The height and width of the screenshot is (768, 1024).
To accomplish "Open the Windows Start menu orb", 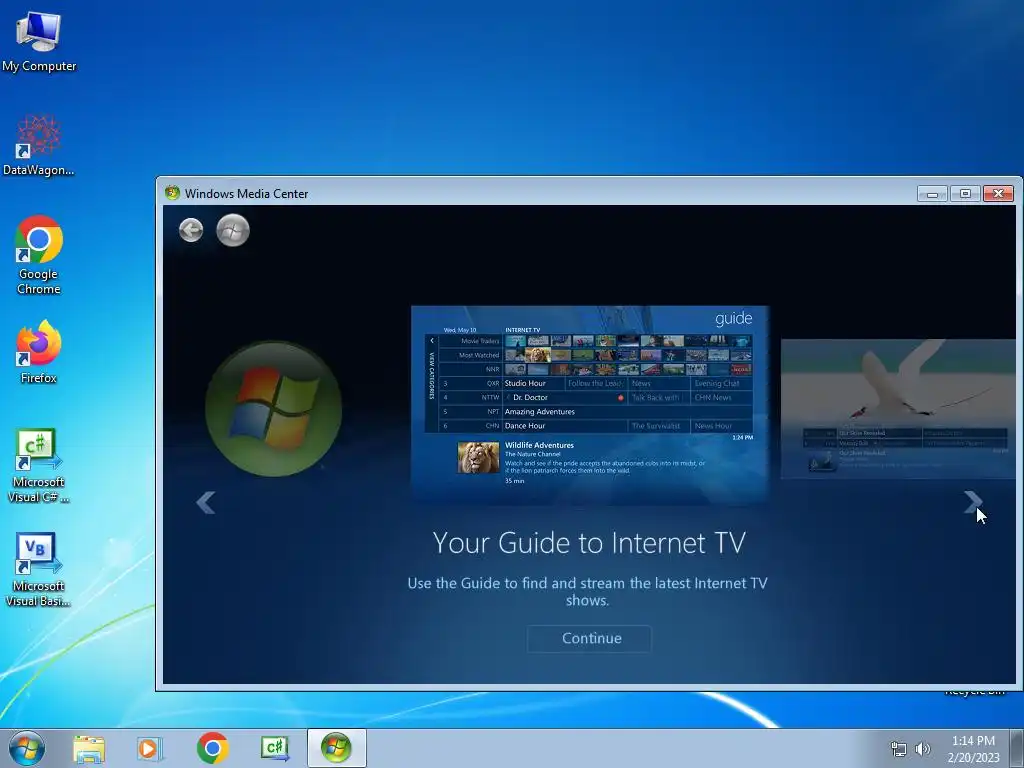I will pyautogui.click(x=27, y=748).
